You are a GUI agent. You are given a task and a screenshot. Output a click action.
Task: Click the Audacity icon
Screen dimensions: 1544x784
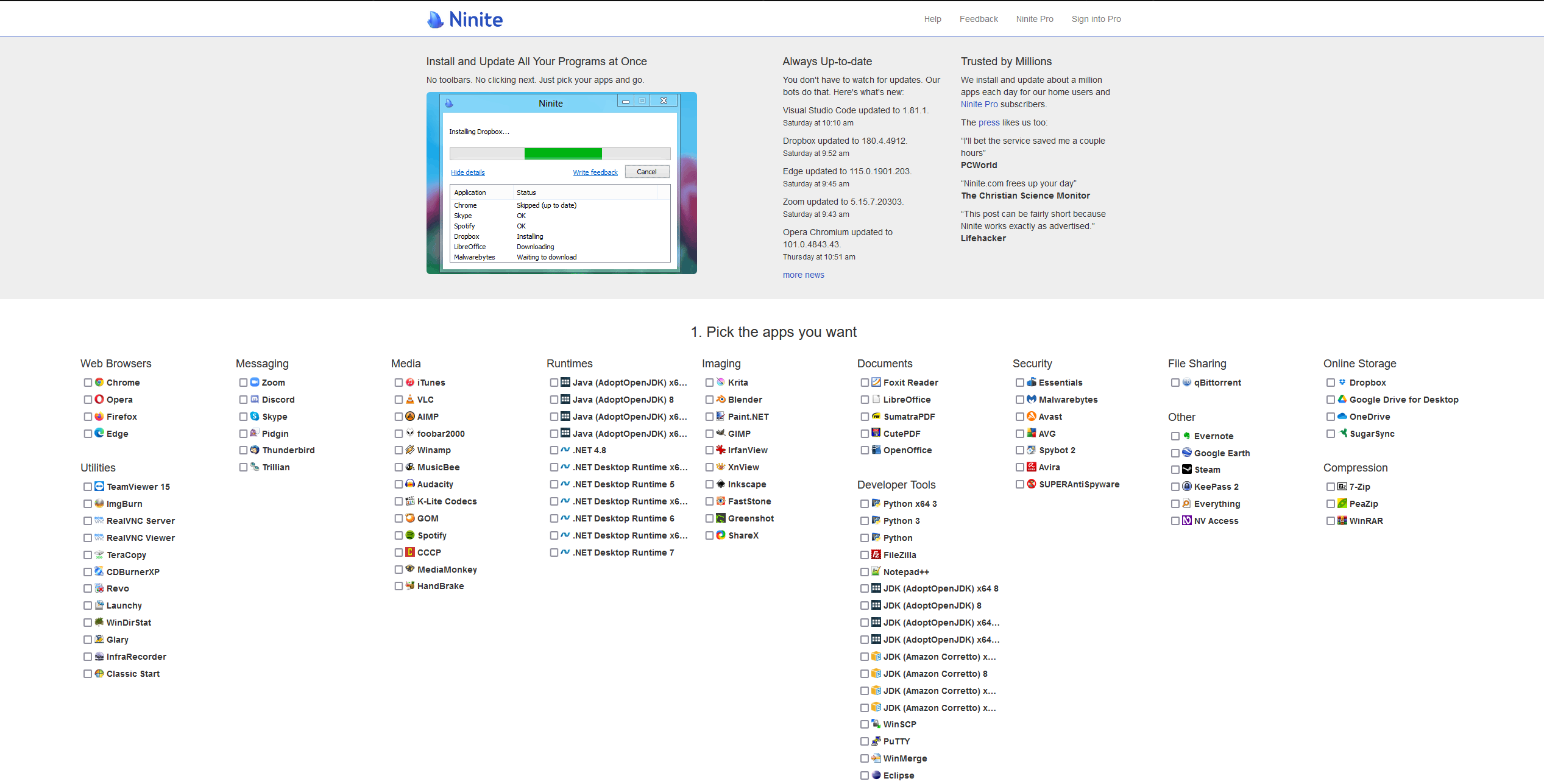click(410, 484)
